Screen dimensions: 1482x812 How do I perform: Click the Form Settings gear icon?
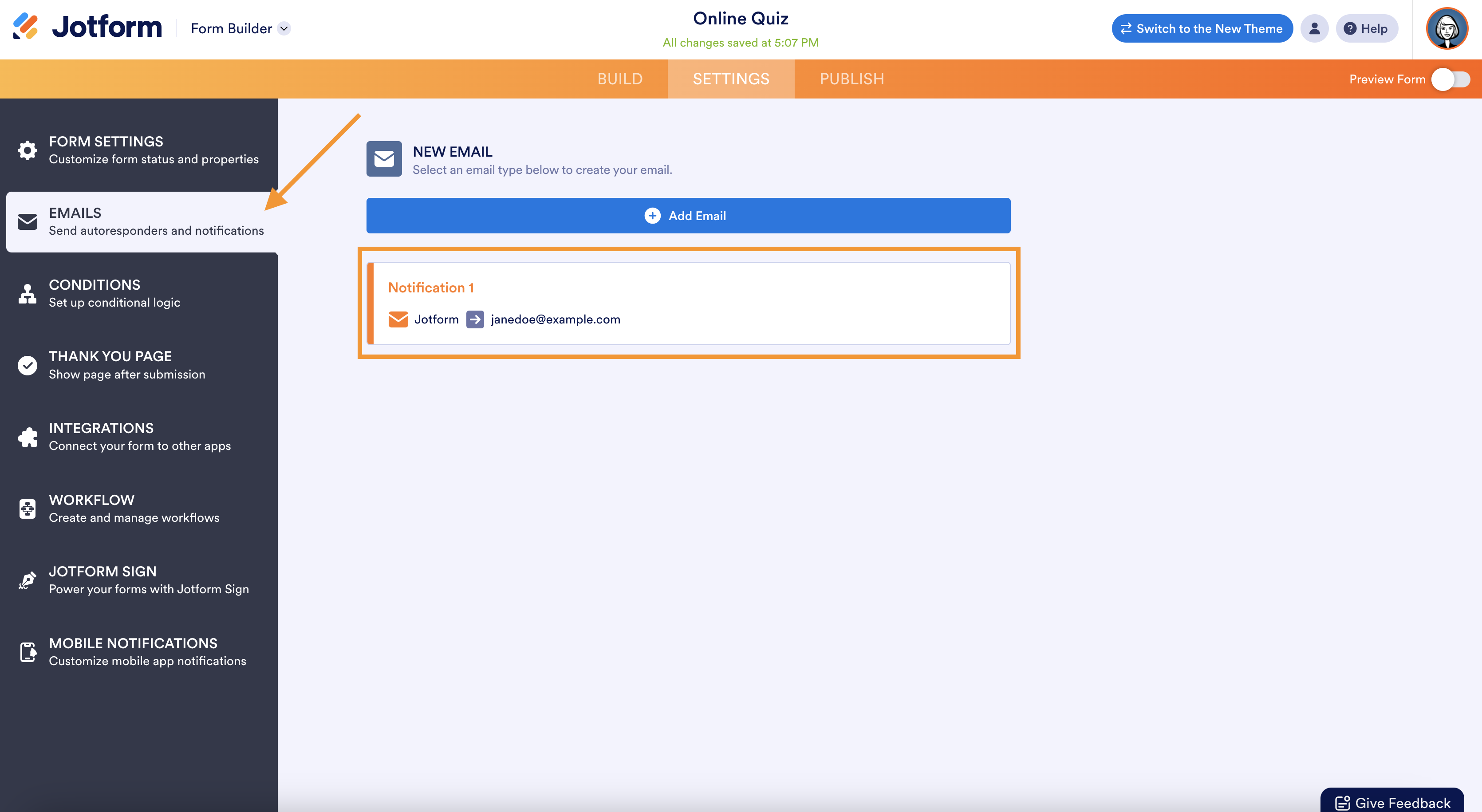(27, 150)
